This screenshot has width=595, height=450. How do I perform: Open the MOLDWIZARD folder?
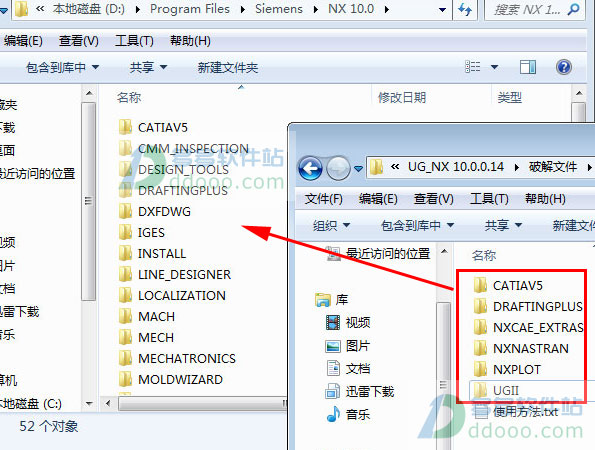click(171, 379)
